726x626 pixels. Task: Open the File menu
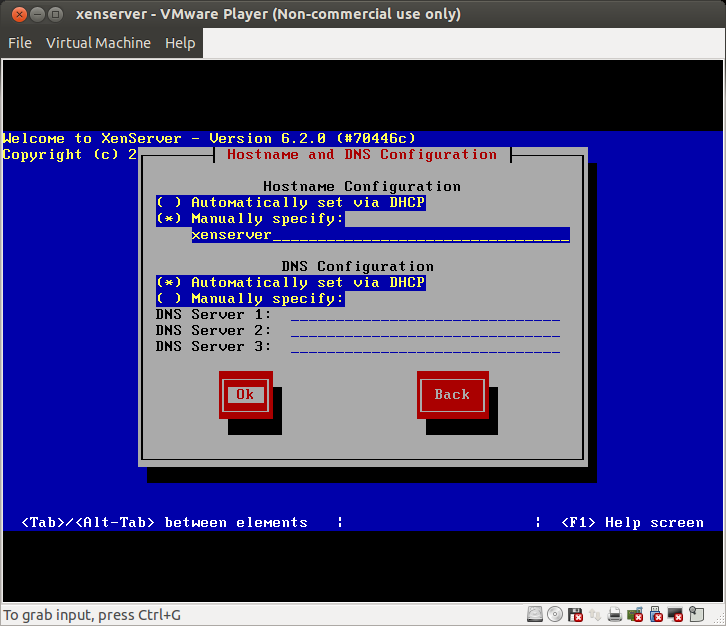pos(20,43)
